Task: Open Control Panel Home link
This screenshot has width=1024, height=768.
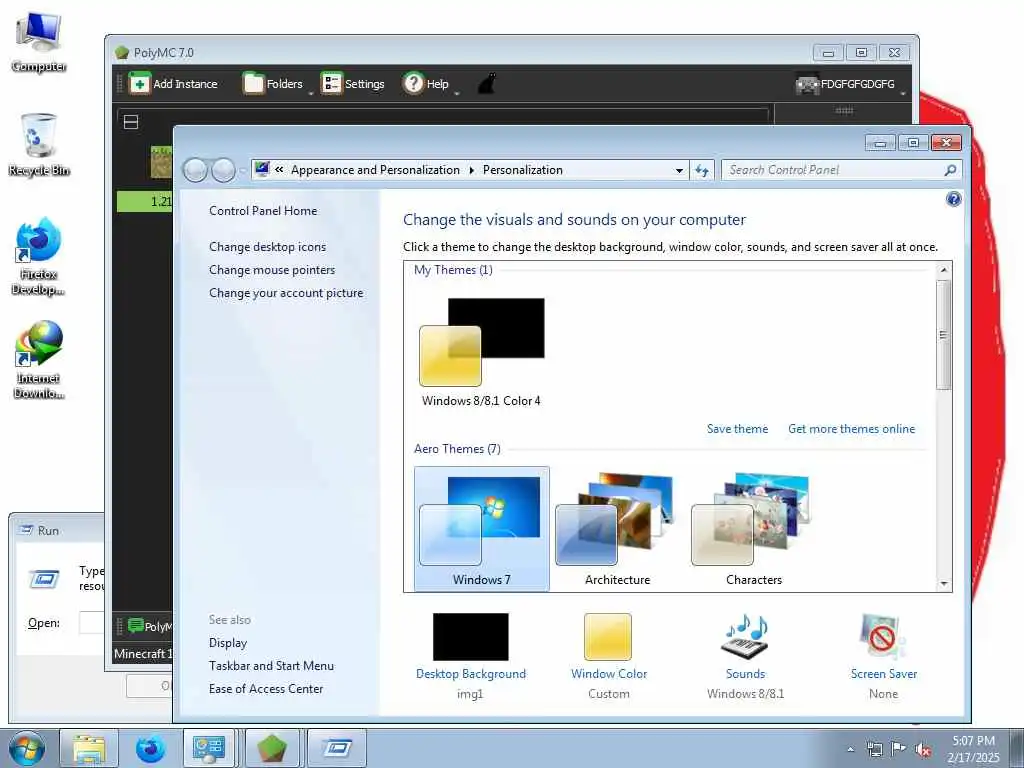Action: pos(263,211)
